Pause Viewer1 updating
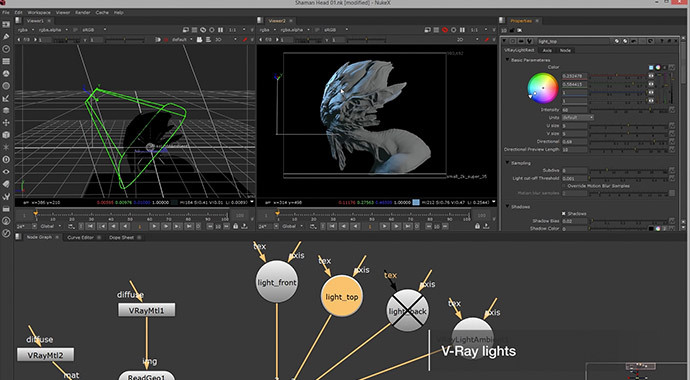Screen dimensions: 690x380 click(x=220, y=30)
